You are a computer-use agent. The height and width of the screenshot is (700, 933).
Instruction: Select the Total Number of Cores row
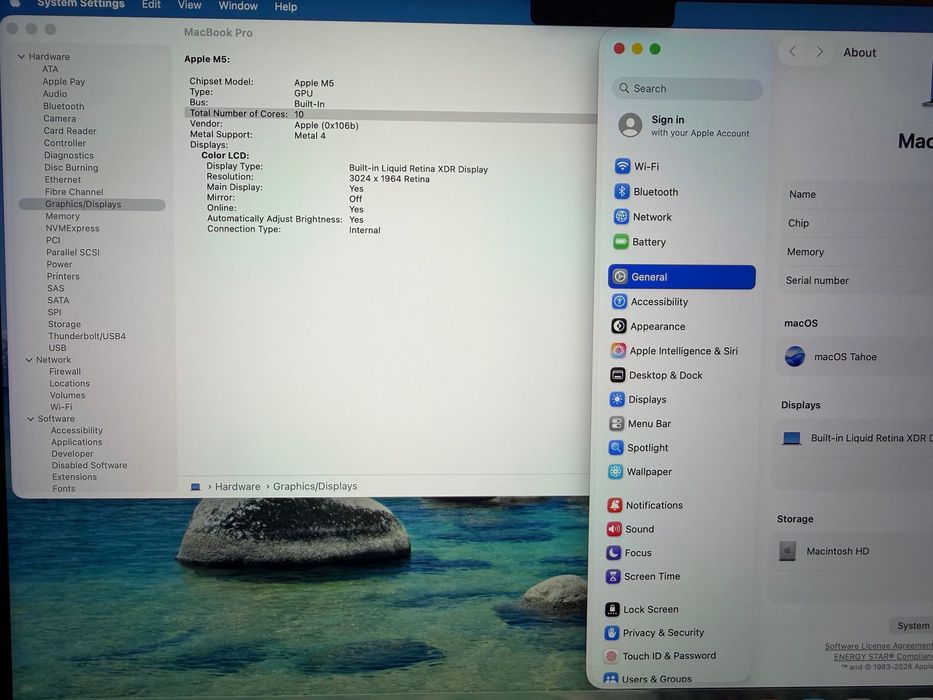(x=390, y=114)
